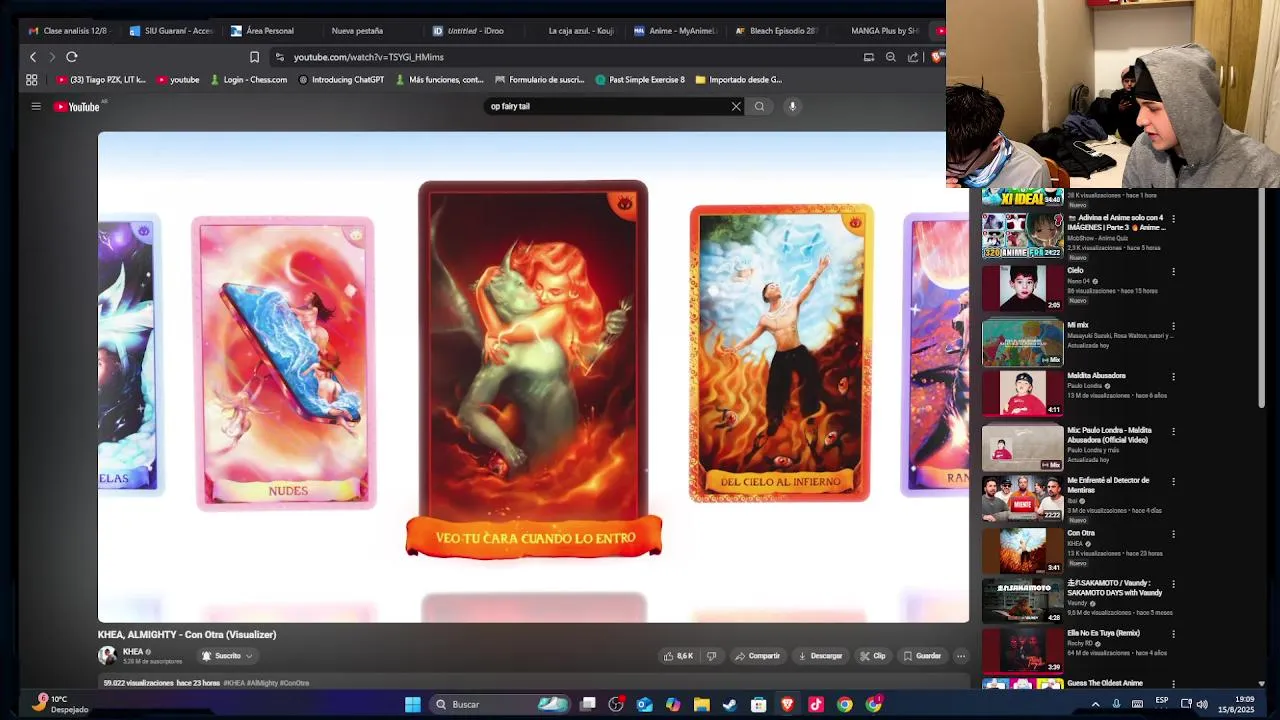Open the YouTube guide hamburger menu
This screenshot has width=1280, height=720.
(x=36, y=106)
